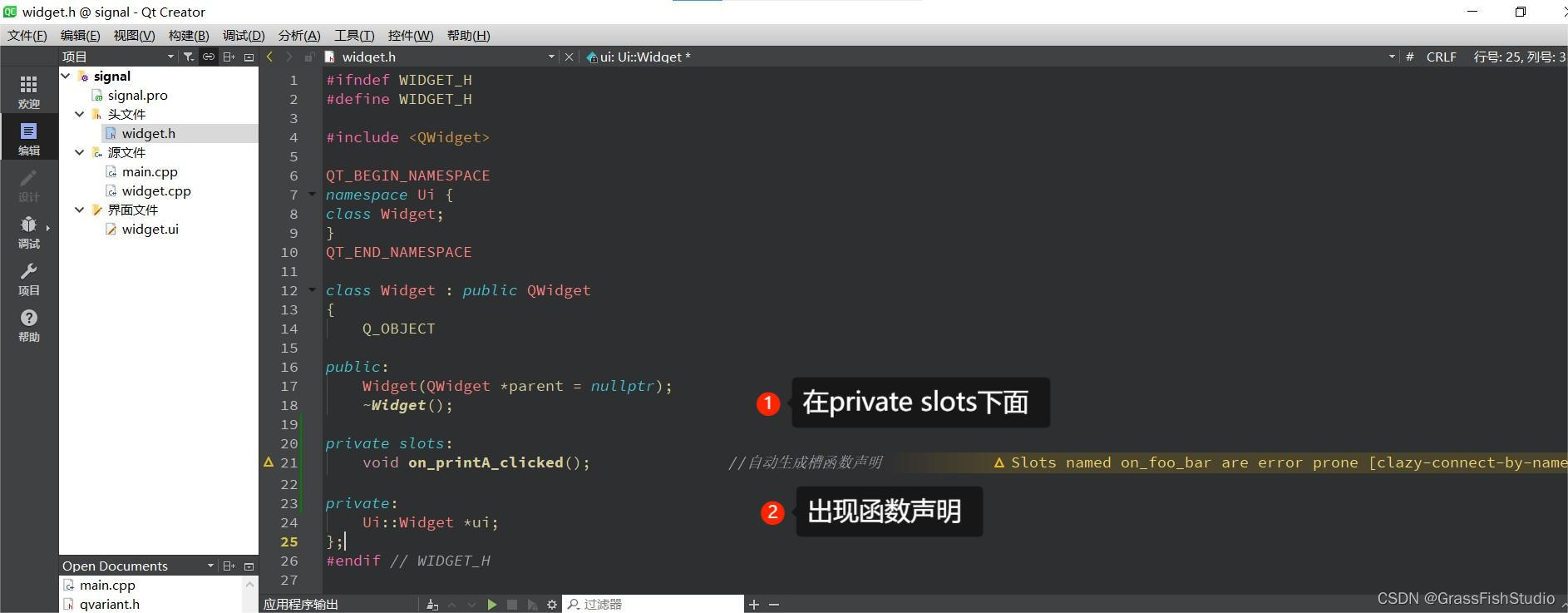Open the 工具(T) menu
The width and height of the screenshot is (1568, 613).
(354, 35)
